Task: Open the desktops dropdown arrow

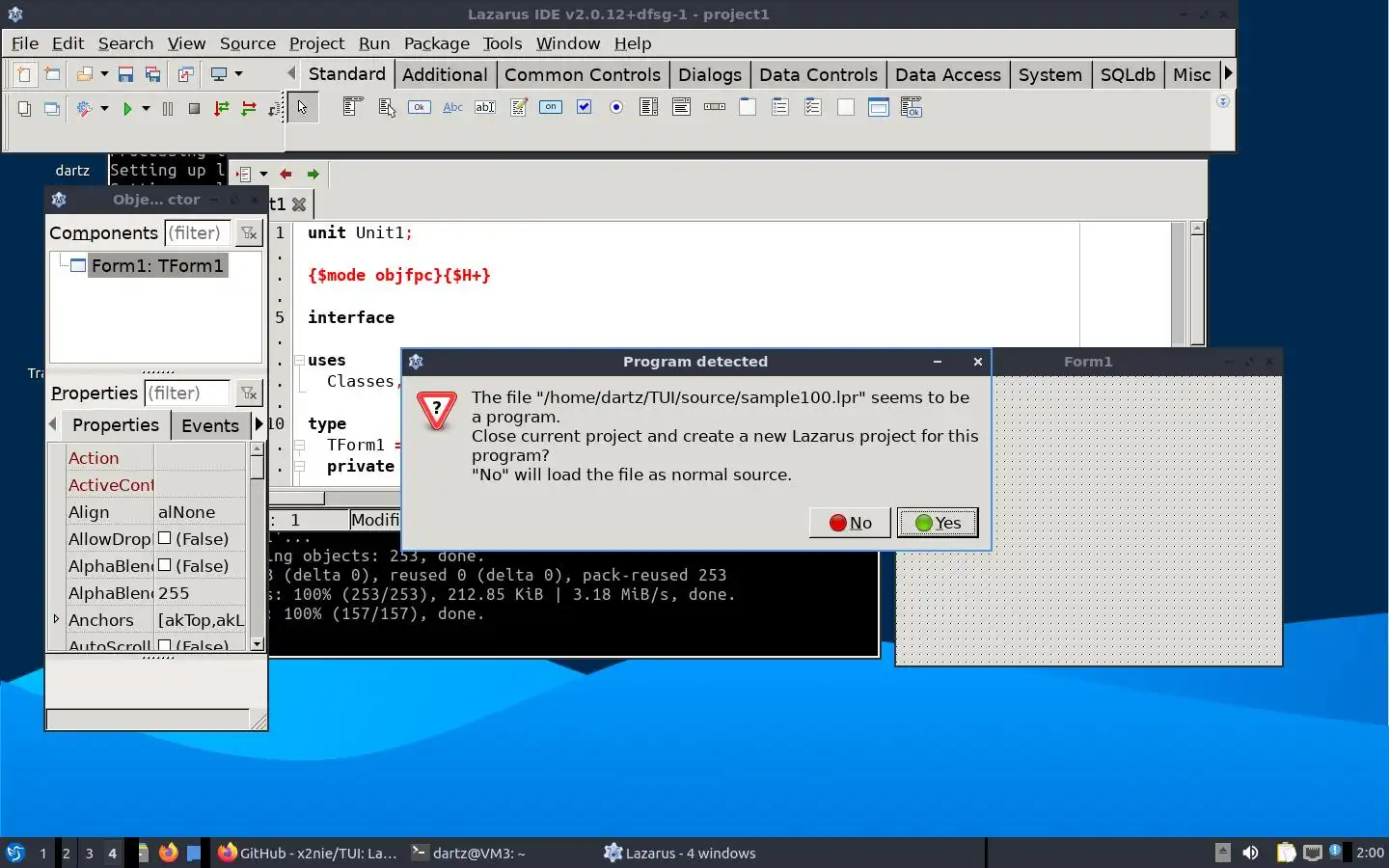Action: 238,74
